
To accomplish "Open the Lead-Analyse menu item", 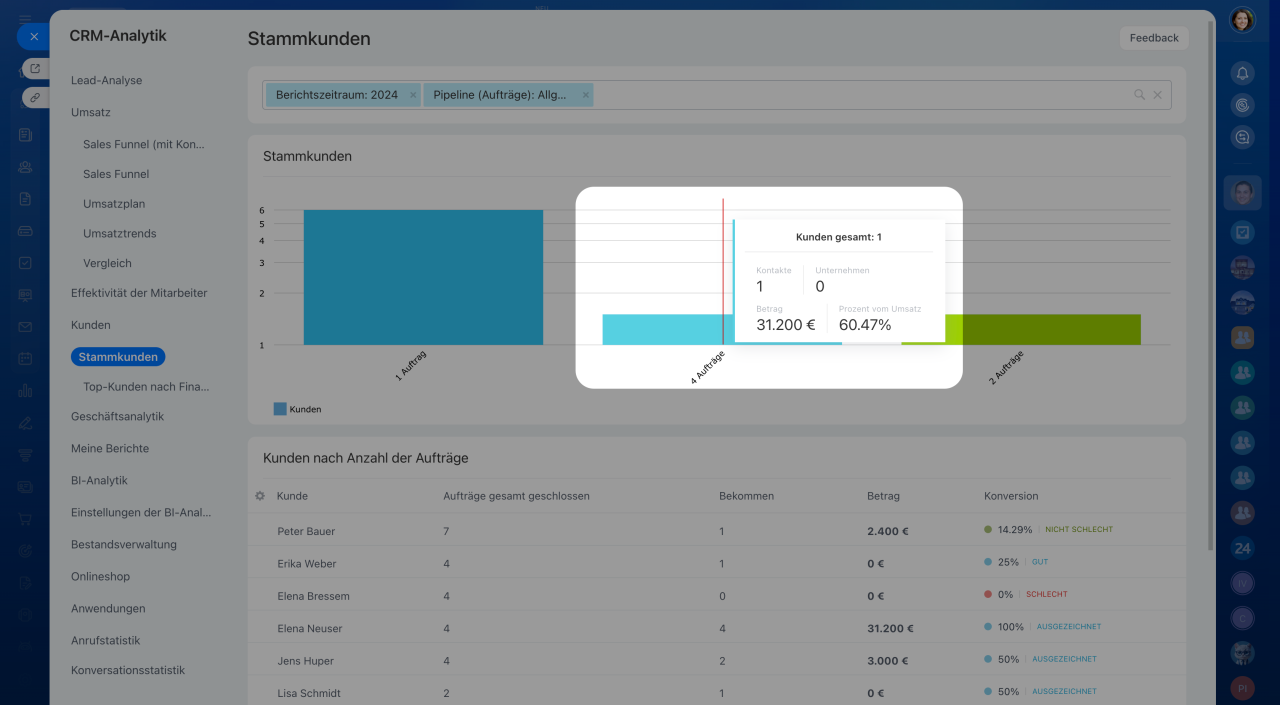I will coord(106,80).
